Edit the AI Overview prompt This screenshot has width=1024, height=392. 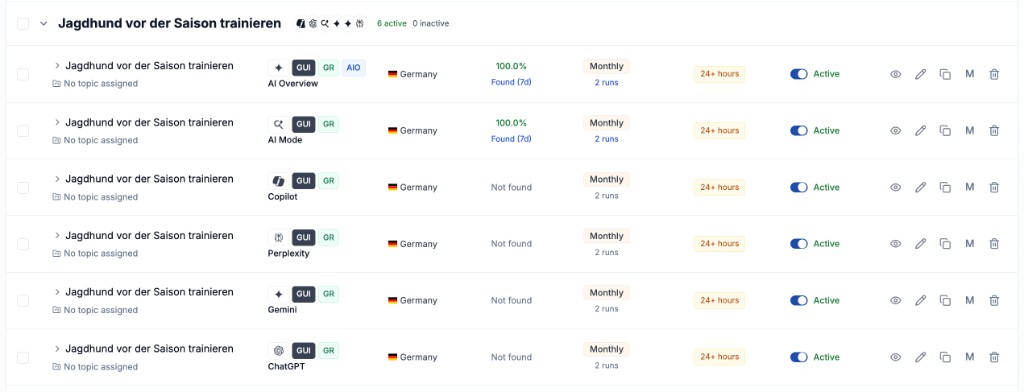pyautogui.click(x=920, y=74)
